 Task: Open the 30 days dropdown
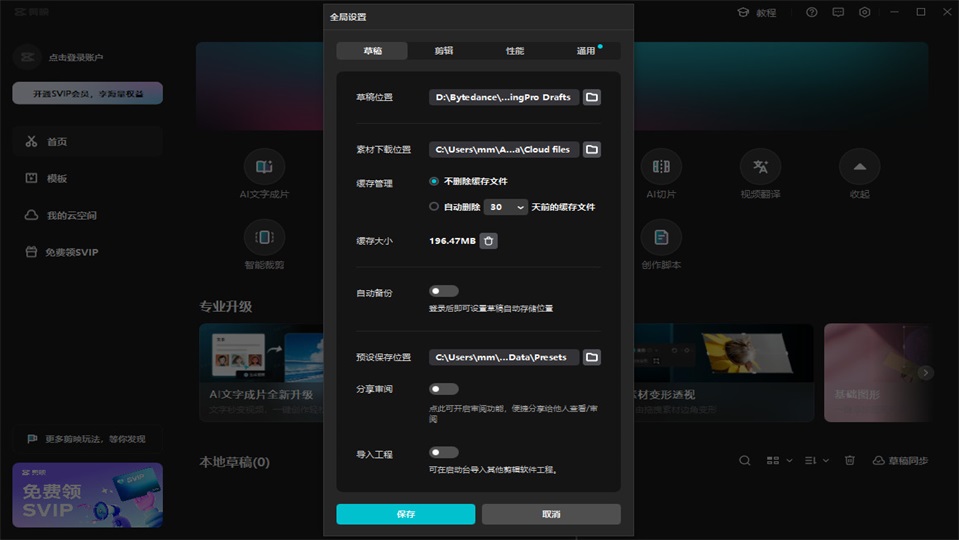click(x=506, y=207)
